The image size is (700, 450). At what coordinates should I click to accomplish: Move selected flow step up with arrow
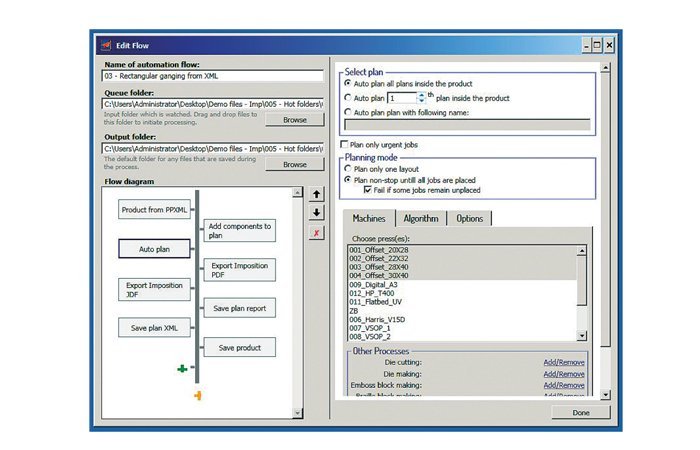tap(317, 194)
